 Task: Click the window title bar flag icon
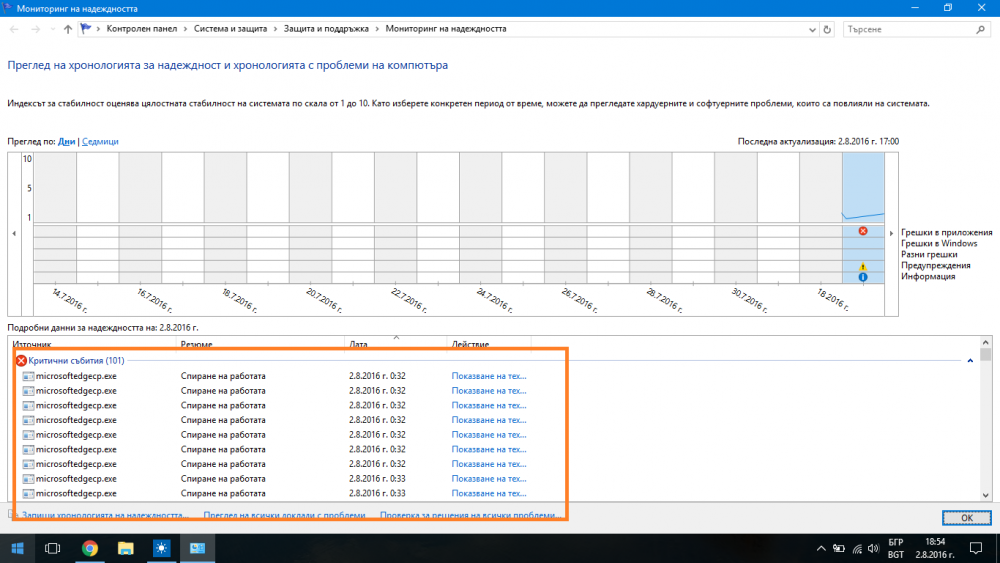pos(7,8)
